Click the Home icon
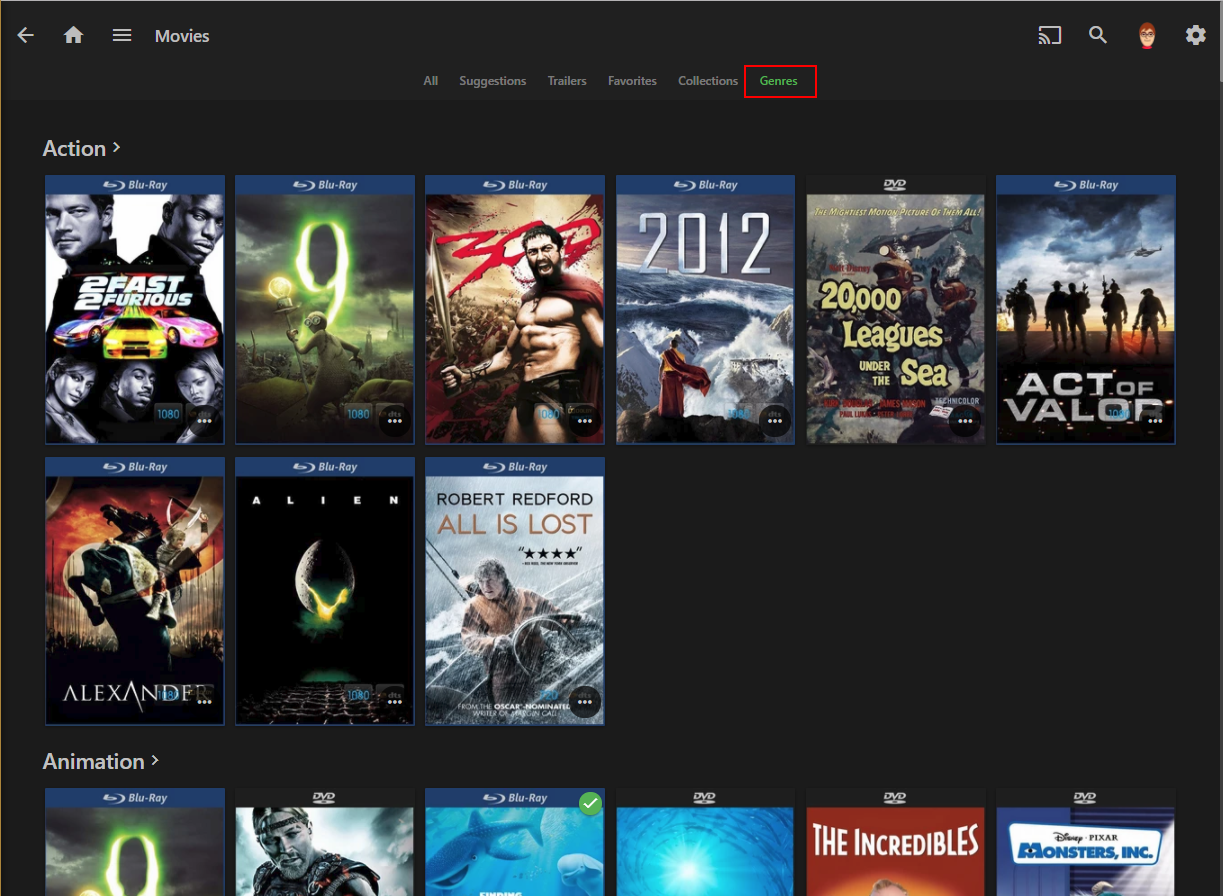The width and height of the screenshot is (1223, 896). tap(73, 34)
